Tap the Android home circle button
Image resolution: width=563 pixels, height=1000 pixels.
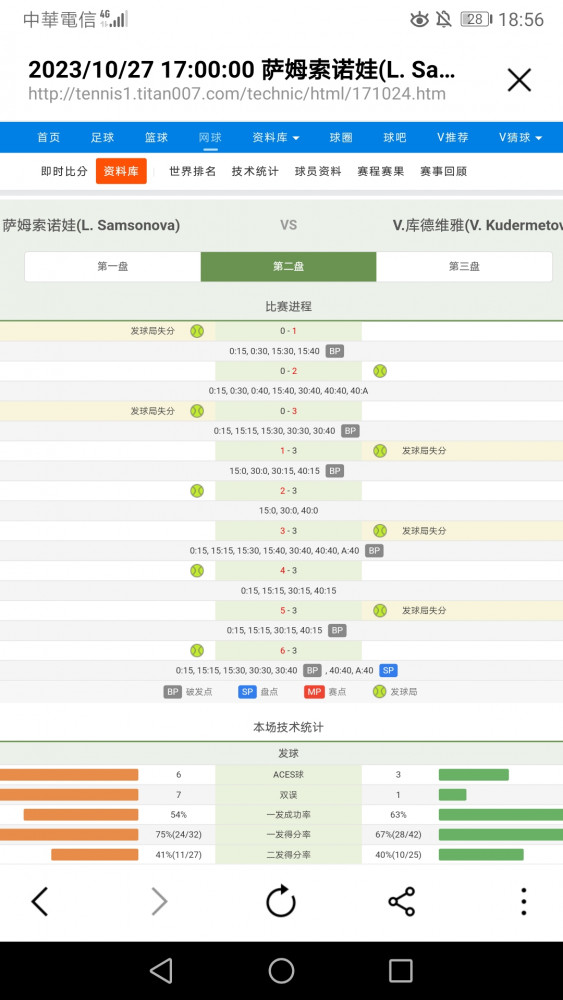pyautogui.click(x=281, y=971)
